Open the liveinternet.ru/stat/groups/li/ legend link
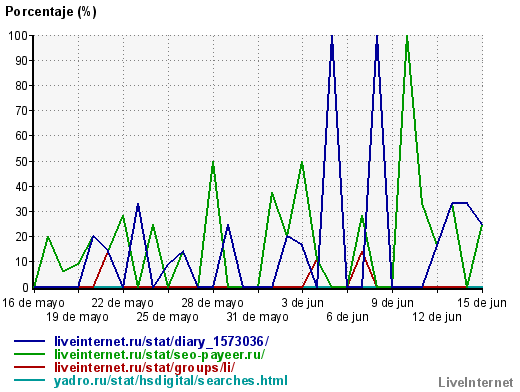520x392 pixels. [x=144, y=368]
